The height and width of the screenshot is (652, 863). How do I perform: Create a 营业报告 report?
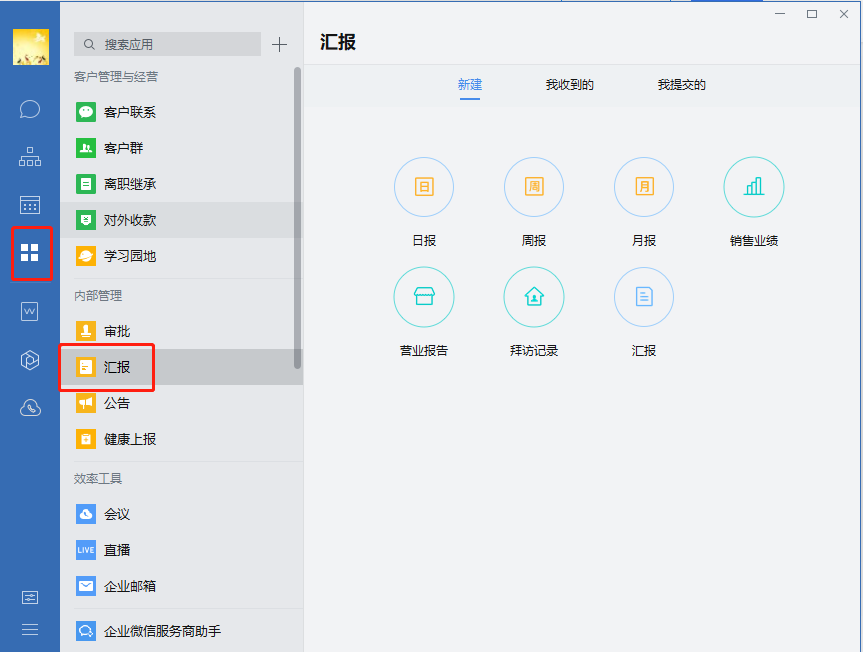[x=424, y=297]
